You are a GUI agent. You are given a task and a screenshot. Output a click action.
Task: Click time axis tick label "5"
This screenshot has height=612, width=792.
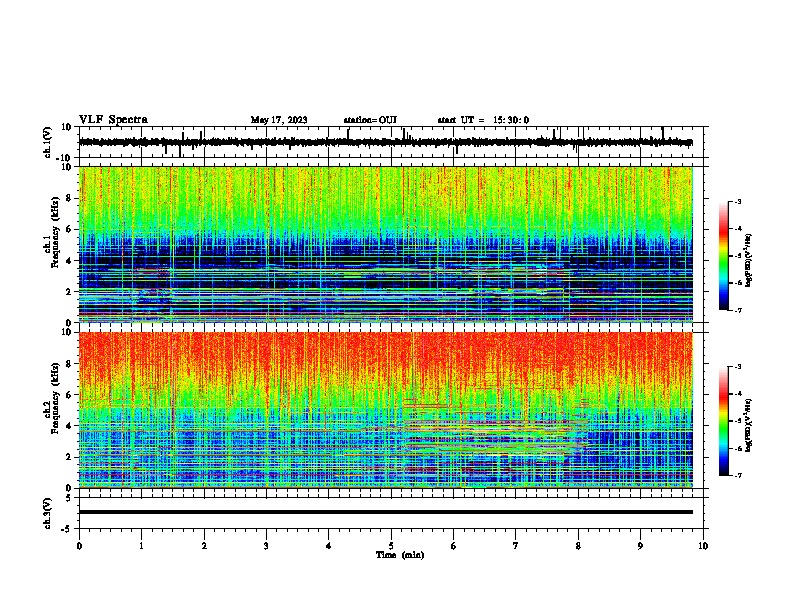[x=391, y=546]
